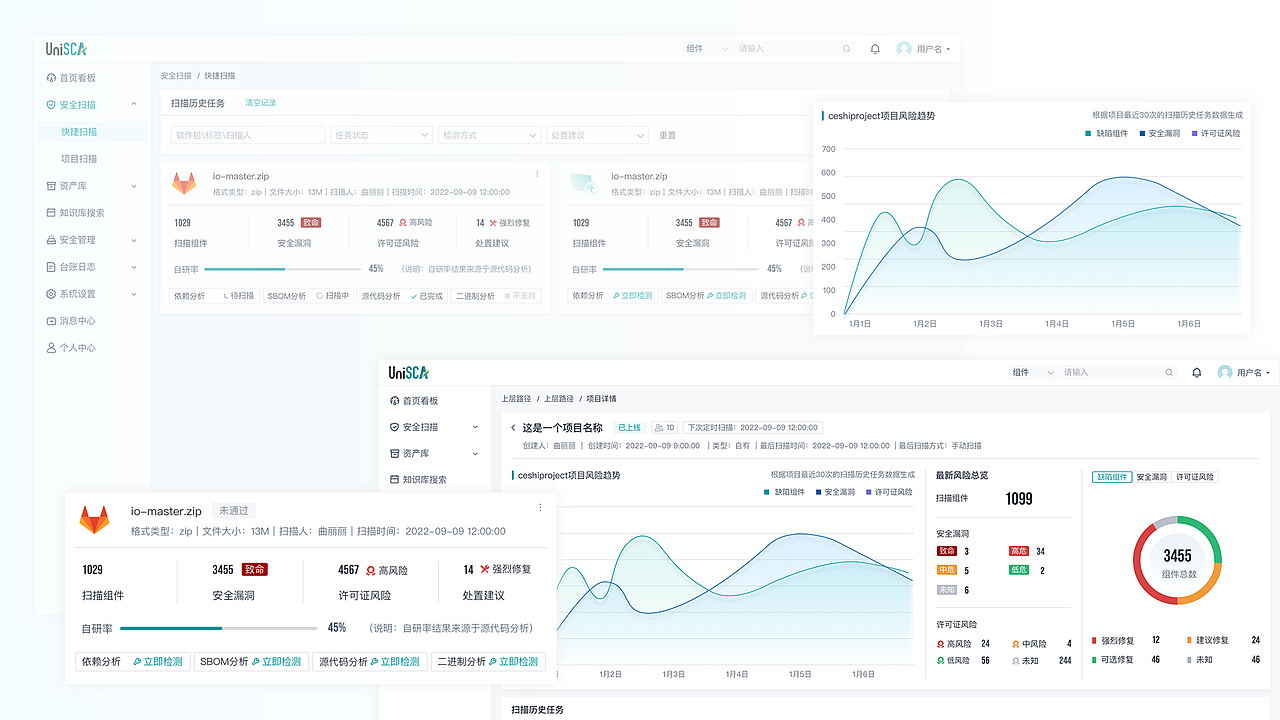Open 知识库搜索 in the upper window sidebar
Screen dimensions: 1280x720
75,213
